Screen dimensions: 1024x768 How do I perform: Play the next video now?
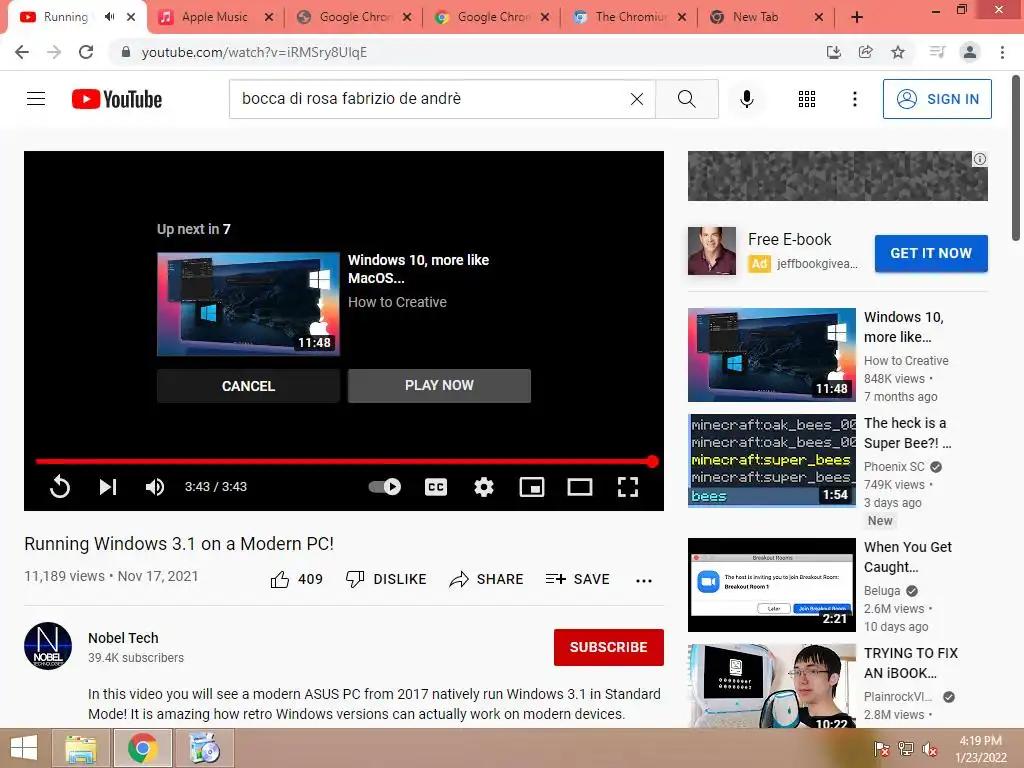point(439,385)
